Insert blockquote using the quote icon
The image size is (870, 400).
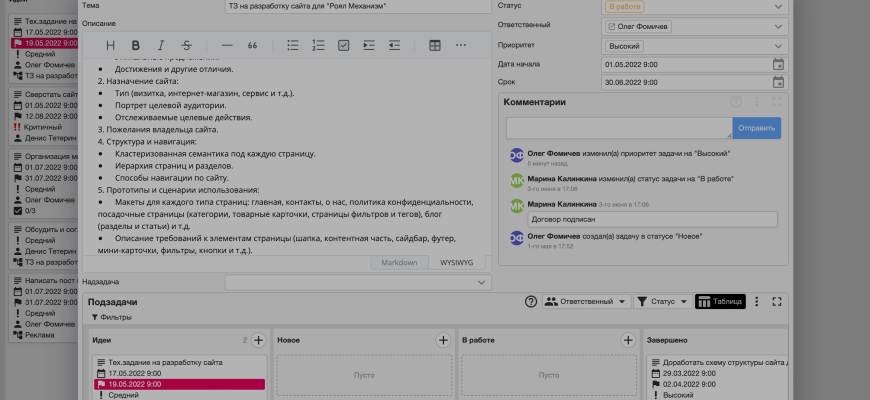point(252,45)
